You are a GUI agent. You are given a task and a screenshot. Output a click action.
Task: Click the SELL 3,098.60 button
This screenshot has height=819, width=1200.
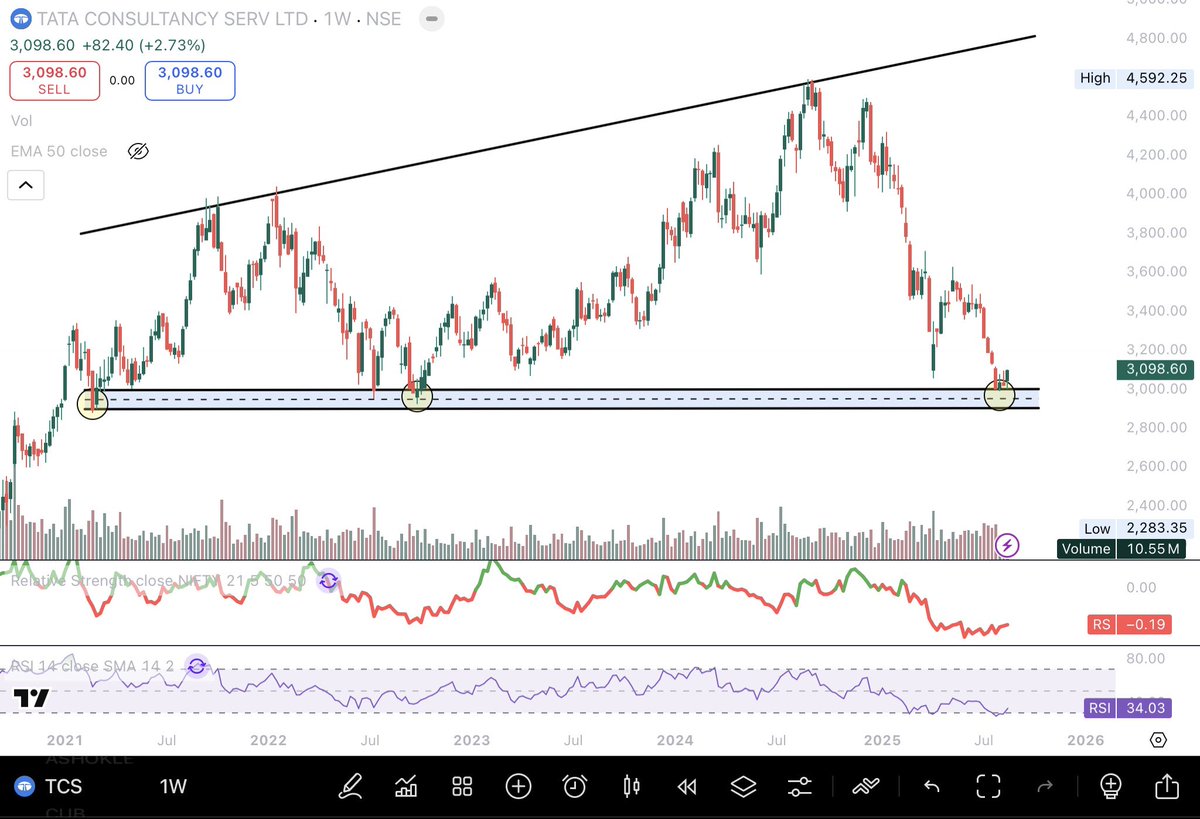point(55,80)
